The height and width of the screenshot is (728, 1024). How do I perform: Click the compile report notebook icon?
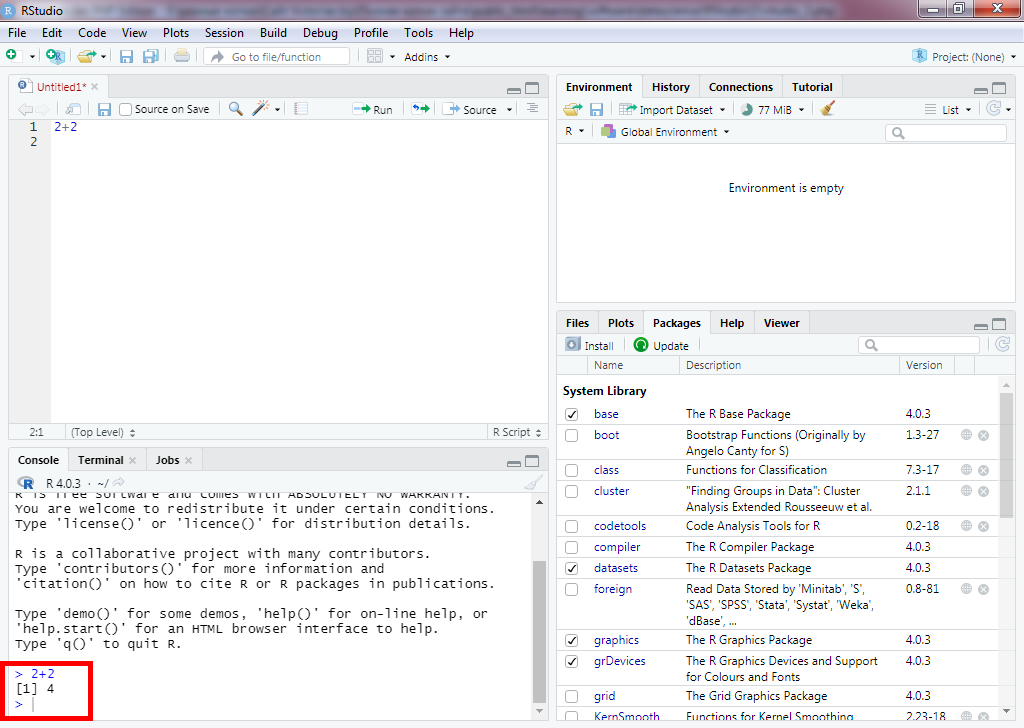(x=301, y=109)
